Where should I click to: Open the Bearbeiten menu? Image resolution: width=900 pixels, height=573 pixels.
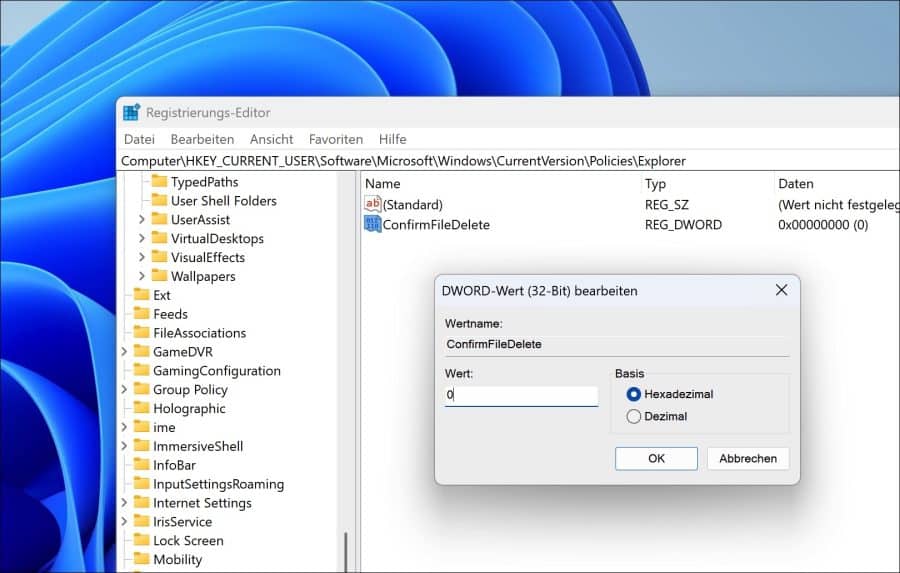pyautogui.click(x=202, y=139)
